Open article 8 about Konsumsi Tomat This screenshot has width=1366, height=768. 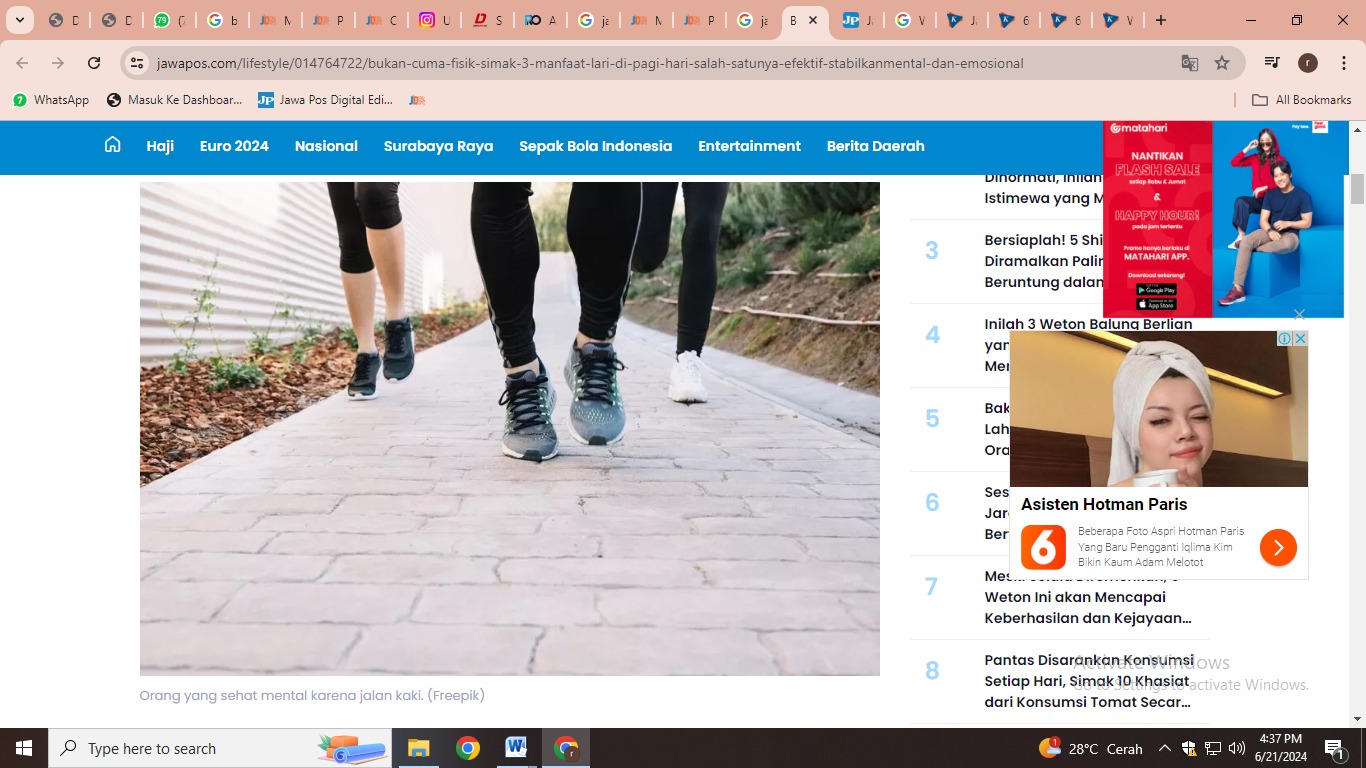(1089, 681)
